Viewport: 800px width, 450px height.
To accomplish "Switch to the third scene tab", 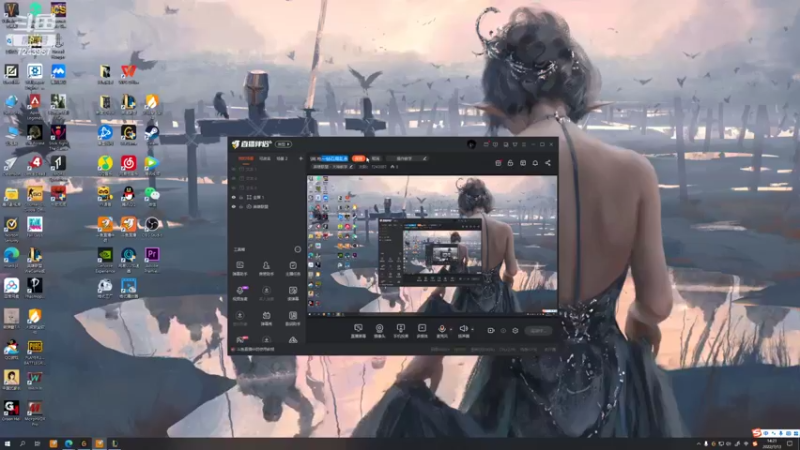I will click(282, 159).
